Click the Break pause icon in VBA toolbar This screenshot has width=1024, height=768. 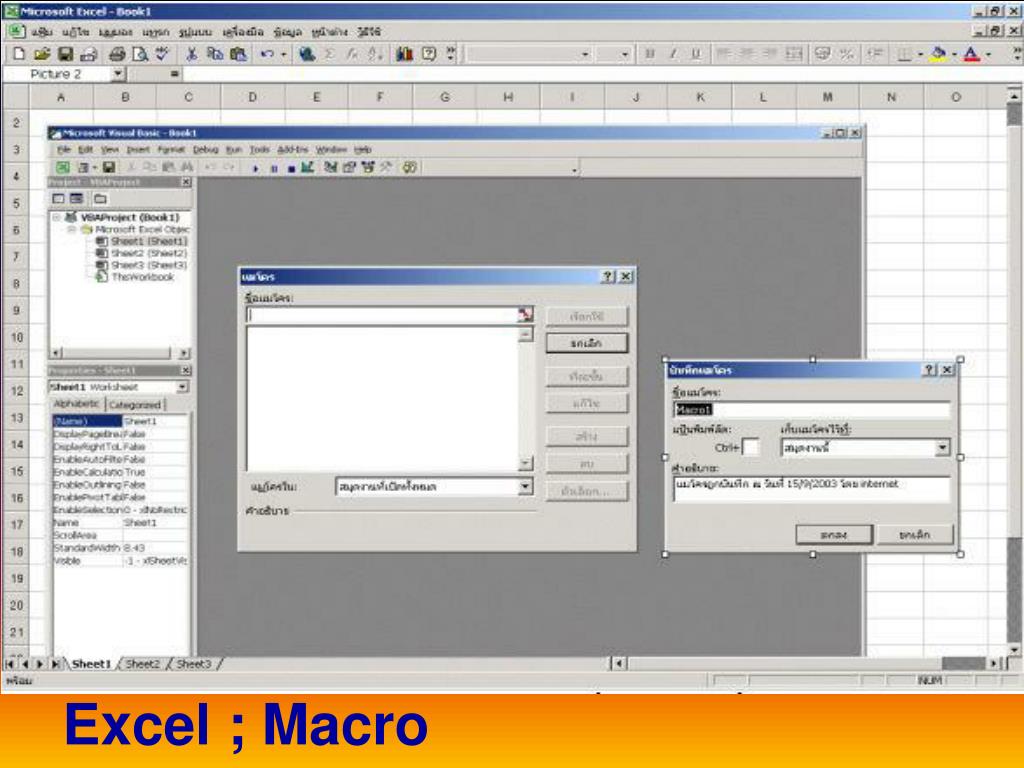point(274,168)
